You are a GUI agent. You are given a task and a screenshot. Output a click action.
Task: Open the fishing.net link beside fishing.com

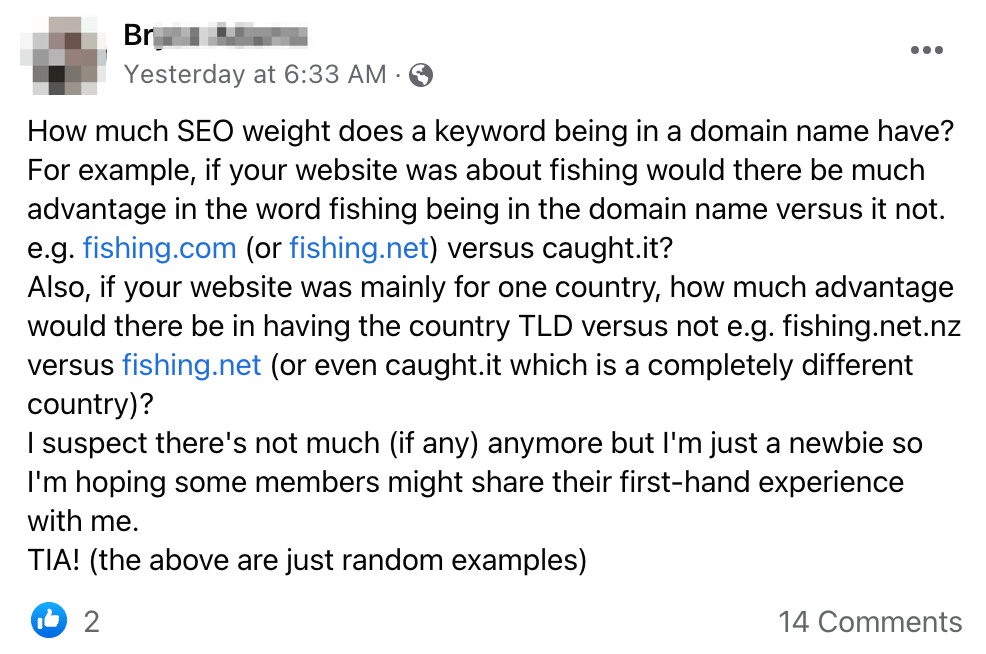point(358,248)
